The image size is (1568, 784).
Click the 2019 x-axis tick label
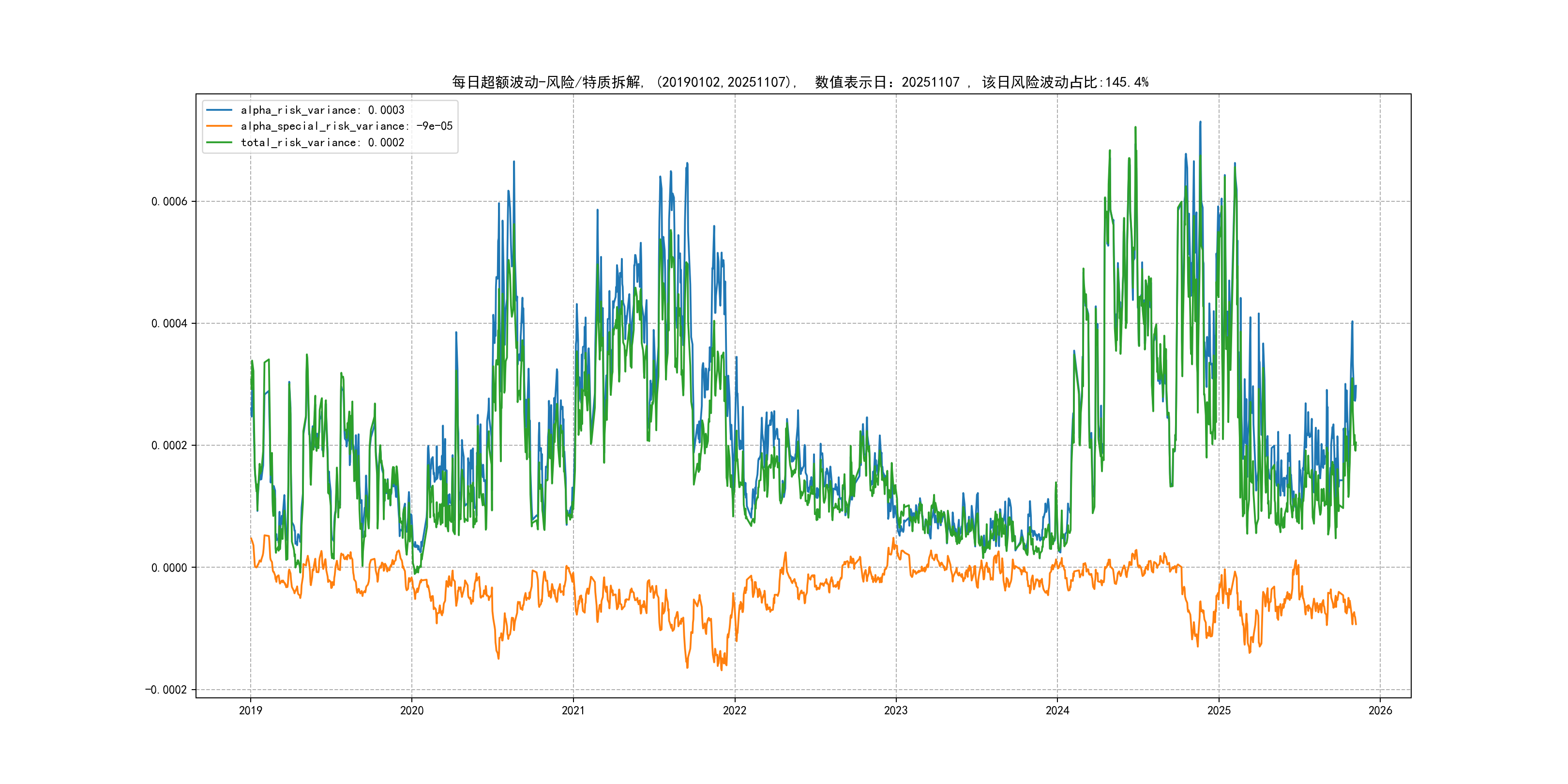tap(250, 710)
